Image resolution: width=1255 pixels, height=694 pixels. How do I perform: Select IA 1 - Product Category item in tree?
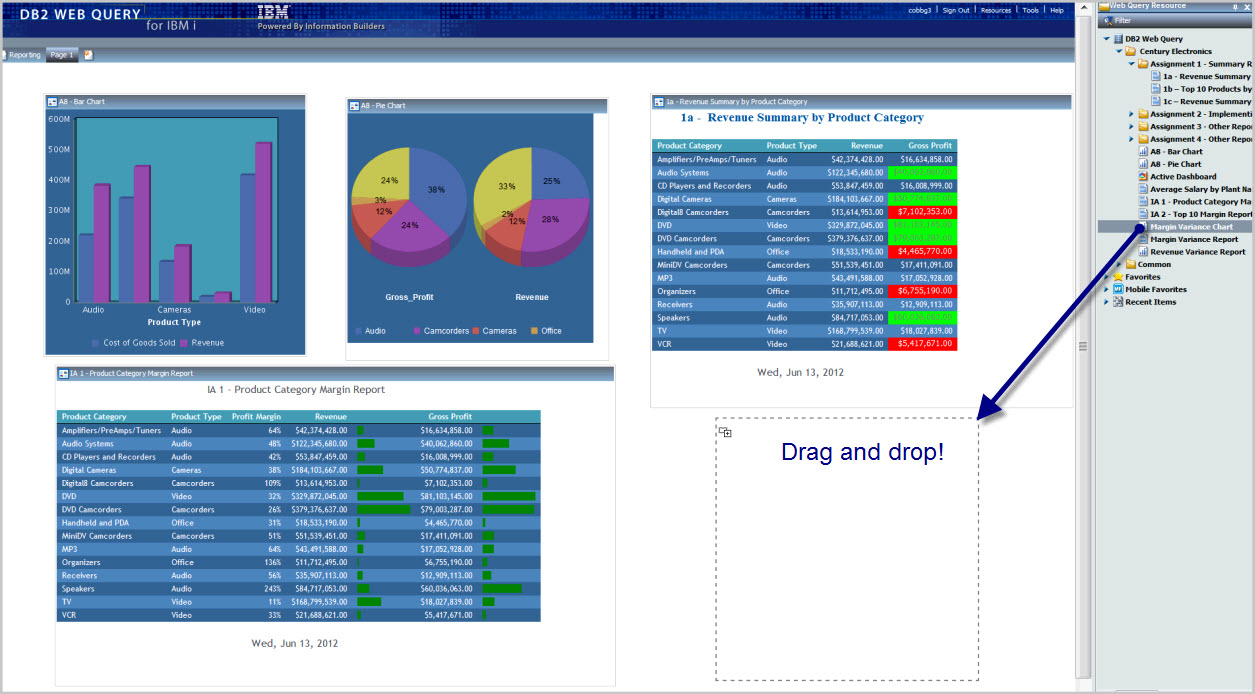(1201, 202)
